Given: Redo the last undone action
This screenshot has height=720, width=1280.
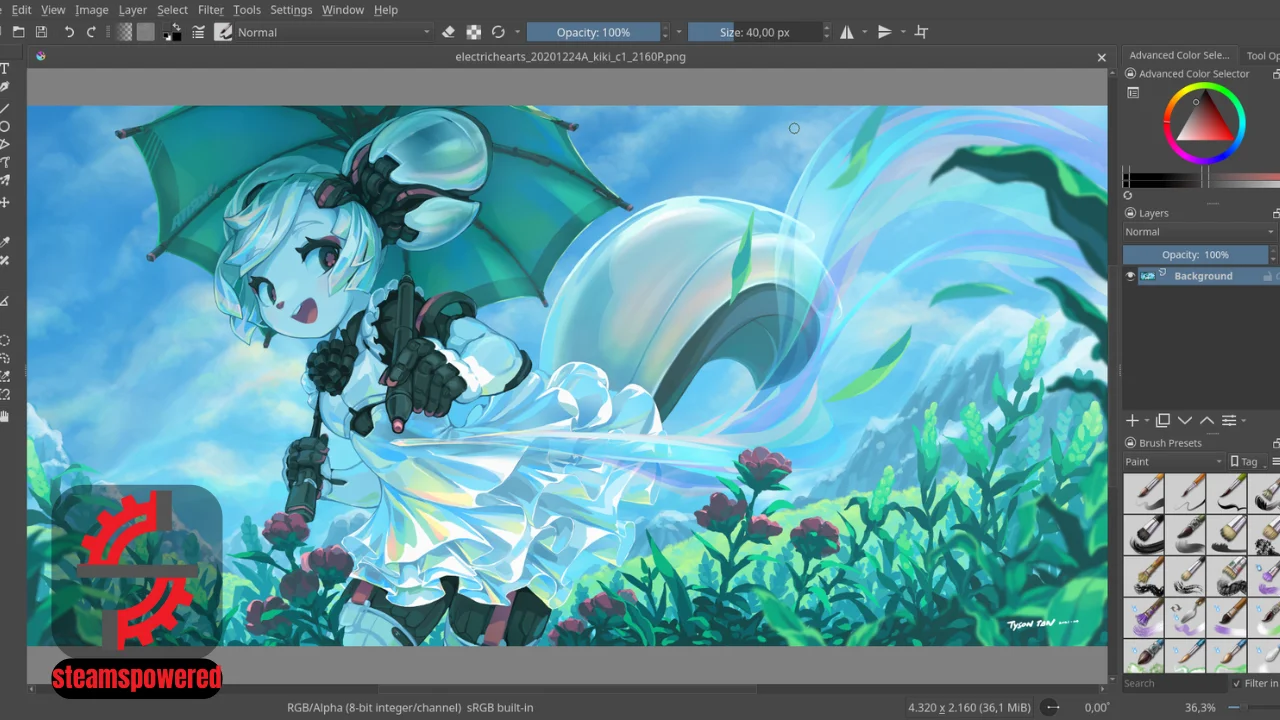Looking at the screenshot, I should coord(91,32).
